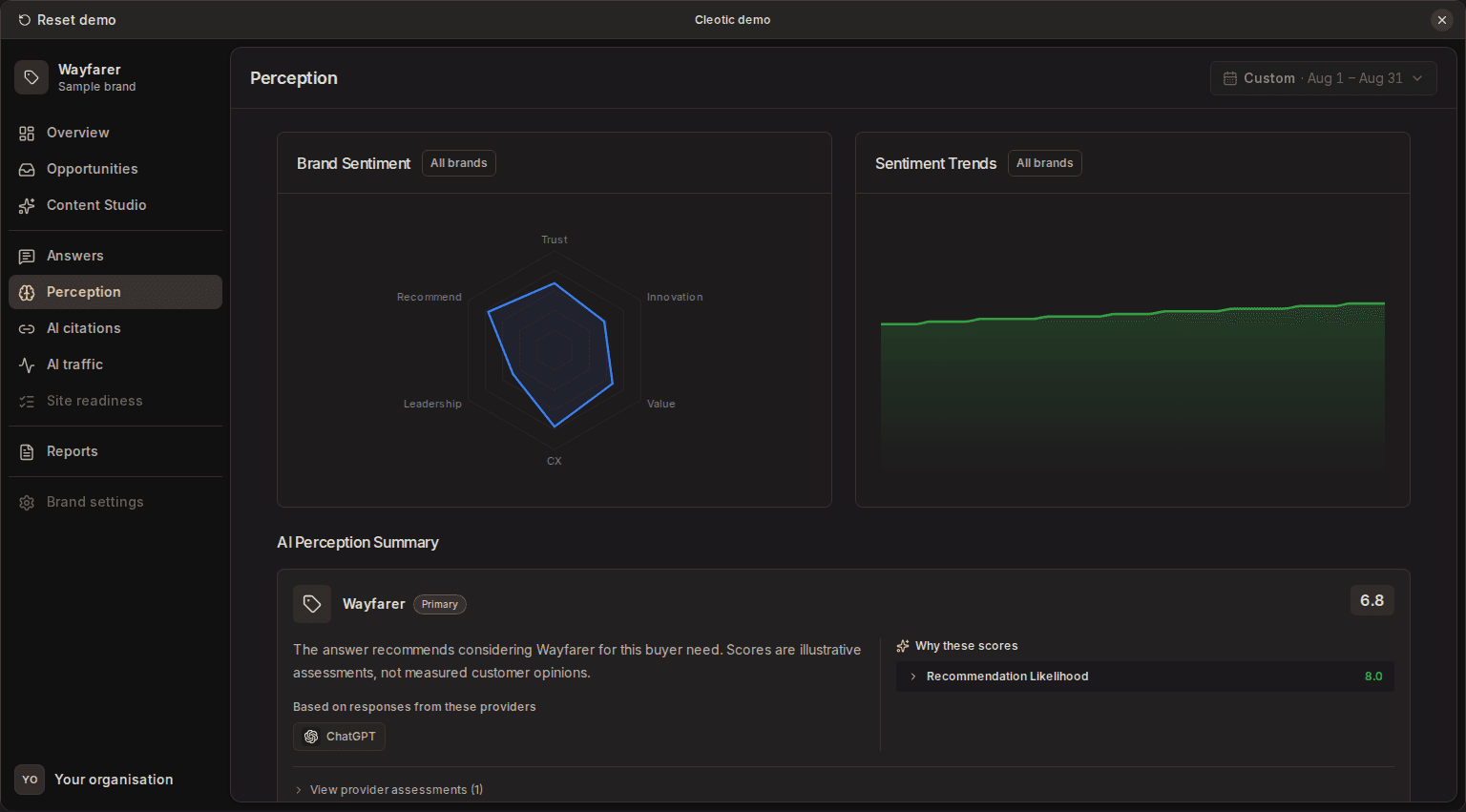The width and height of the screenshot is (1466, 812).
Task: Click the Primary badge next to Wayfarer
Action: 440,604
